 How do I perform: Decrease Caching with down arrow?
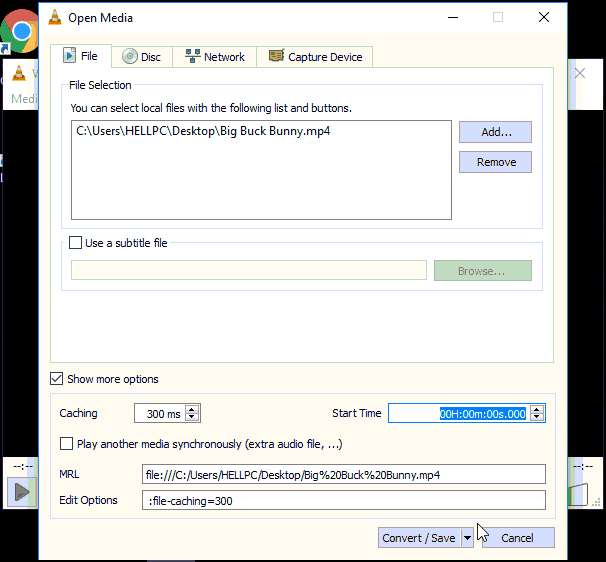coord(192,417)
